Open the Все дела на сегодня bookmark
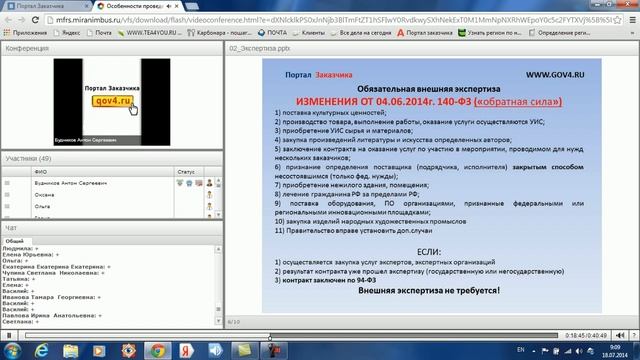Viewport: 640px width, 360px height. click(361, 33)
